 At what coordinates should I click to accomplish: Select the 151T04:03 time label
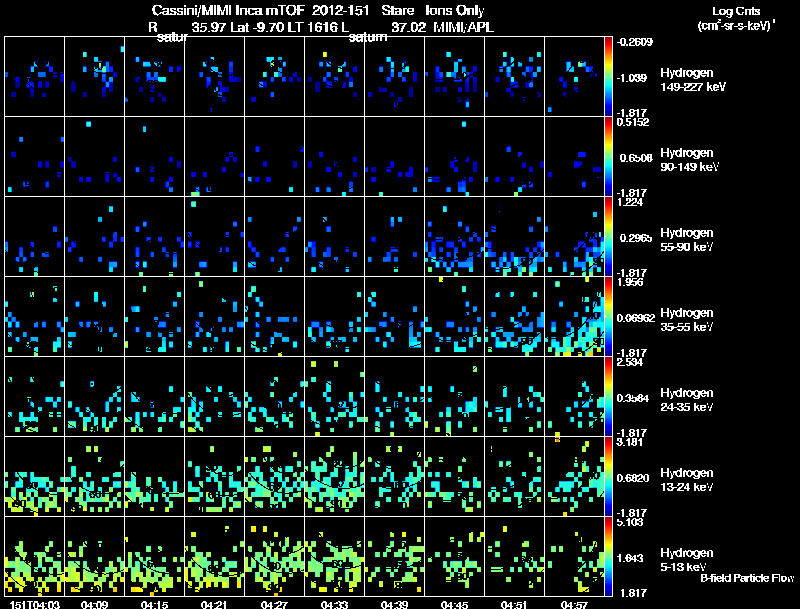(35, 605)
